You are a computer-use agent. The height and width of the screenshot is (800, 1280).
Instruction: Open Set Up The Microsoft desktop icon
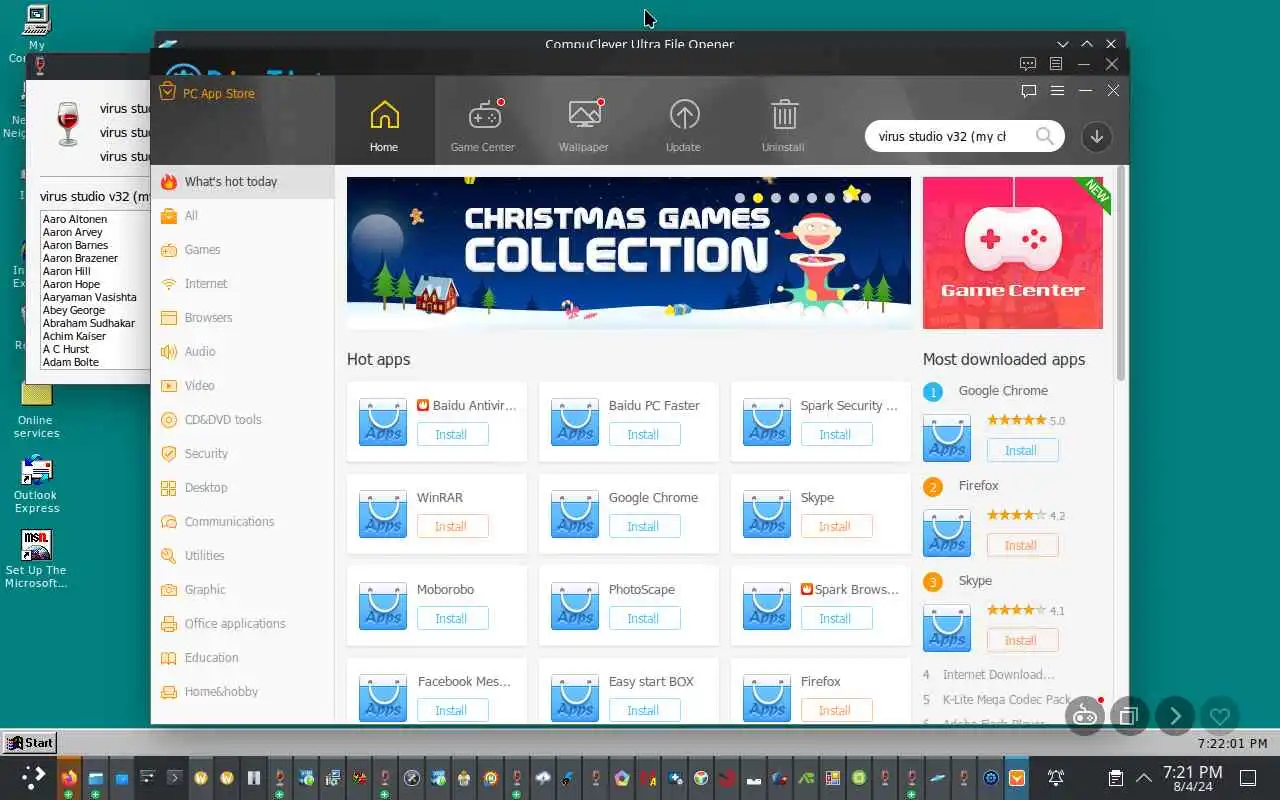pyautogui.click(x=36, y=559)
